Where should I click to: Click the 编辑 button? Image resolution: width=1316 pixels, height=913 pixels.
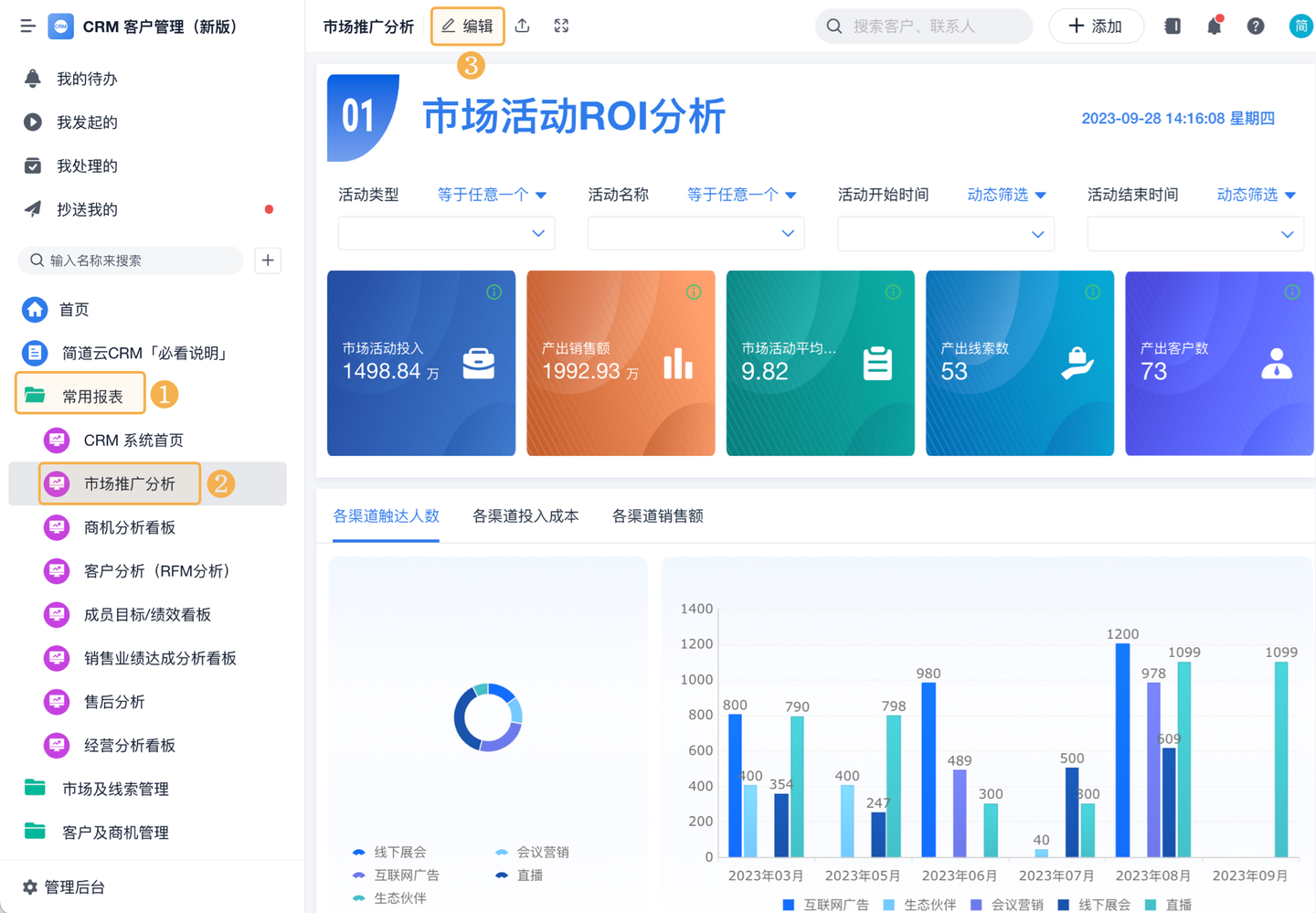pyautogui.click(x=467, y=26)
